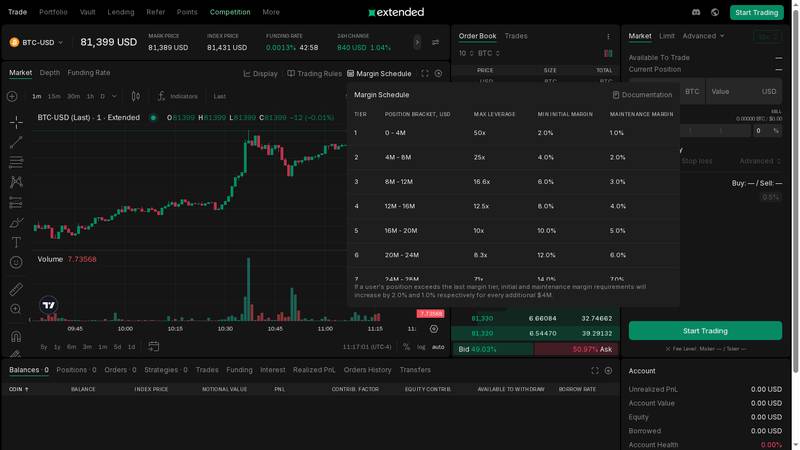Switch to the Depth chart tab
Image resolution: width=800 pixels, height=450 pixels.
click(49, 73)
